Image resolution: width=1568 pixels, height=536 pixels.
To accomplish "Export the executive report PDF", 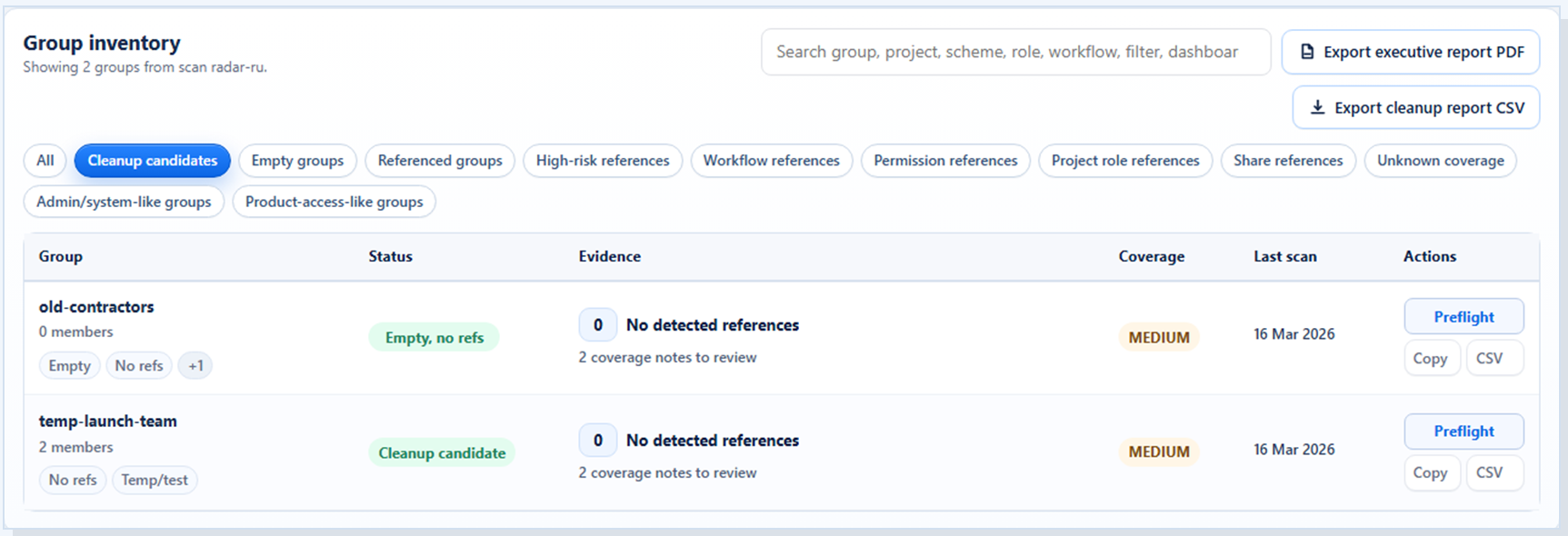I will click(1410, 52).
